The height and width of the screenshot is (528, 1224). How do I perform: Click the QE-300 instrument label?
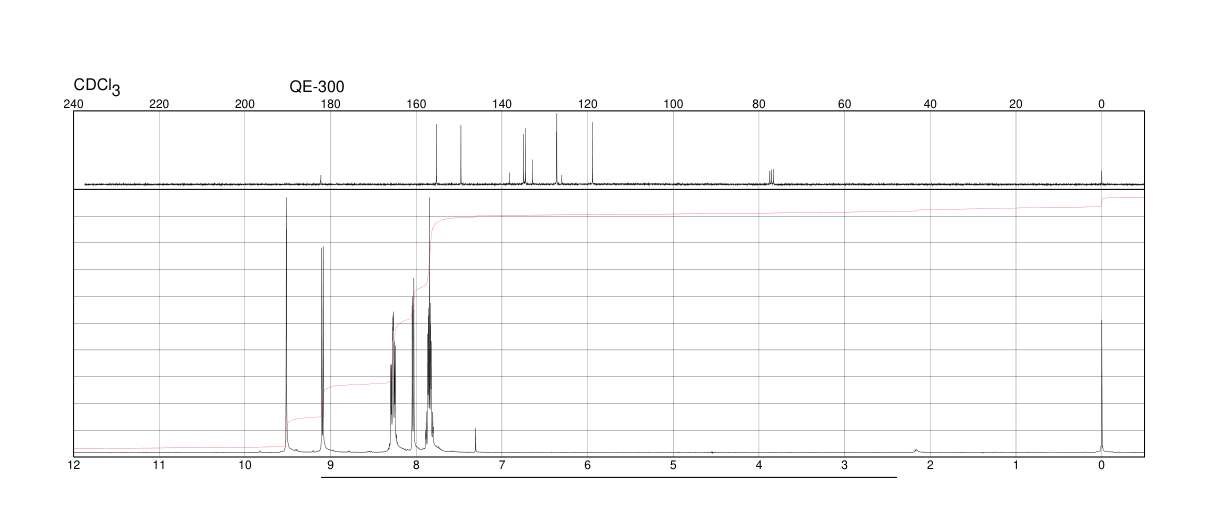[317, 87]
